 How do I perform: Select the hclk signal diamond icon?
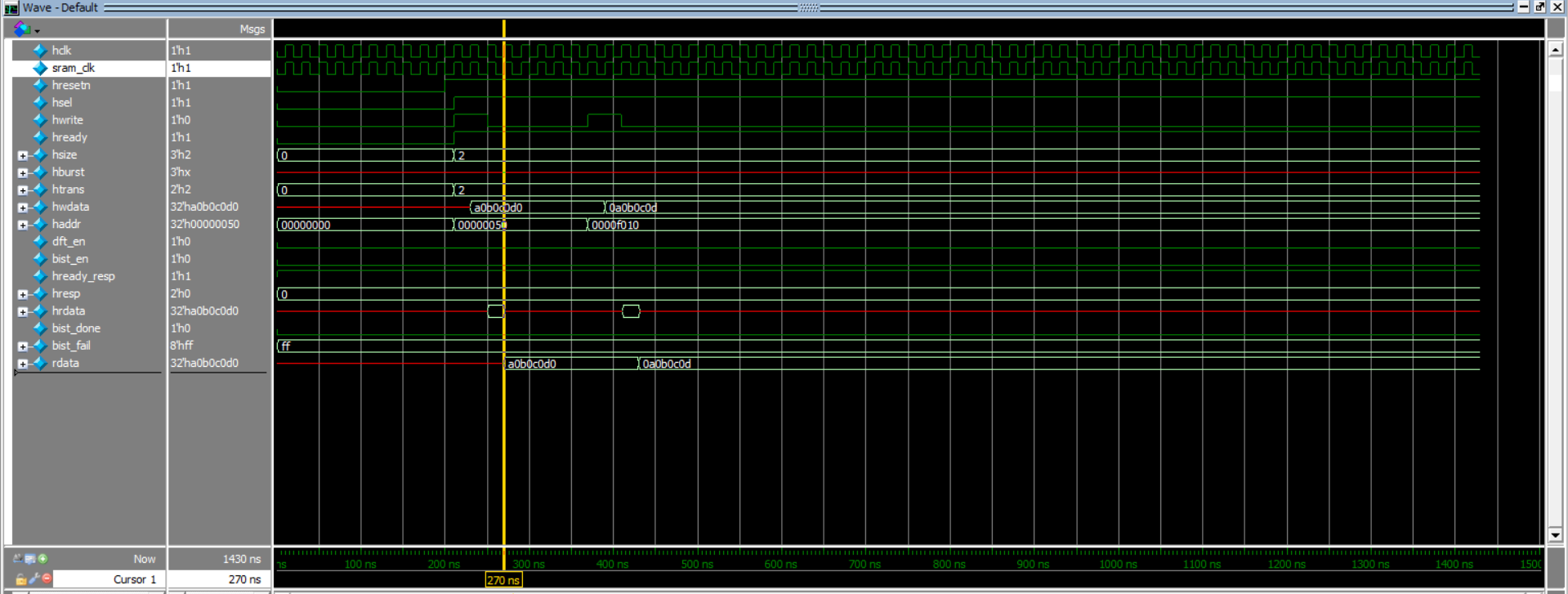(x=40, y=51)
